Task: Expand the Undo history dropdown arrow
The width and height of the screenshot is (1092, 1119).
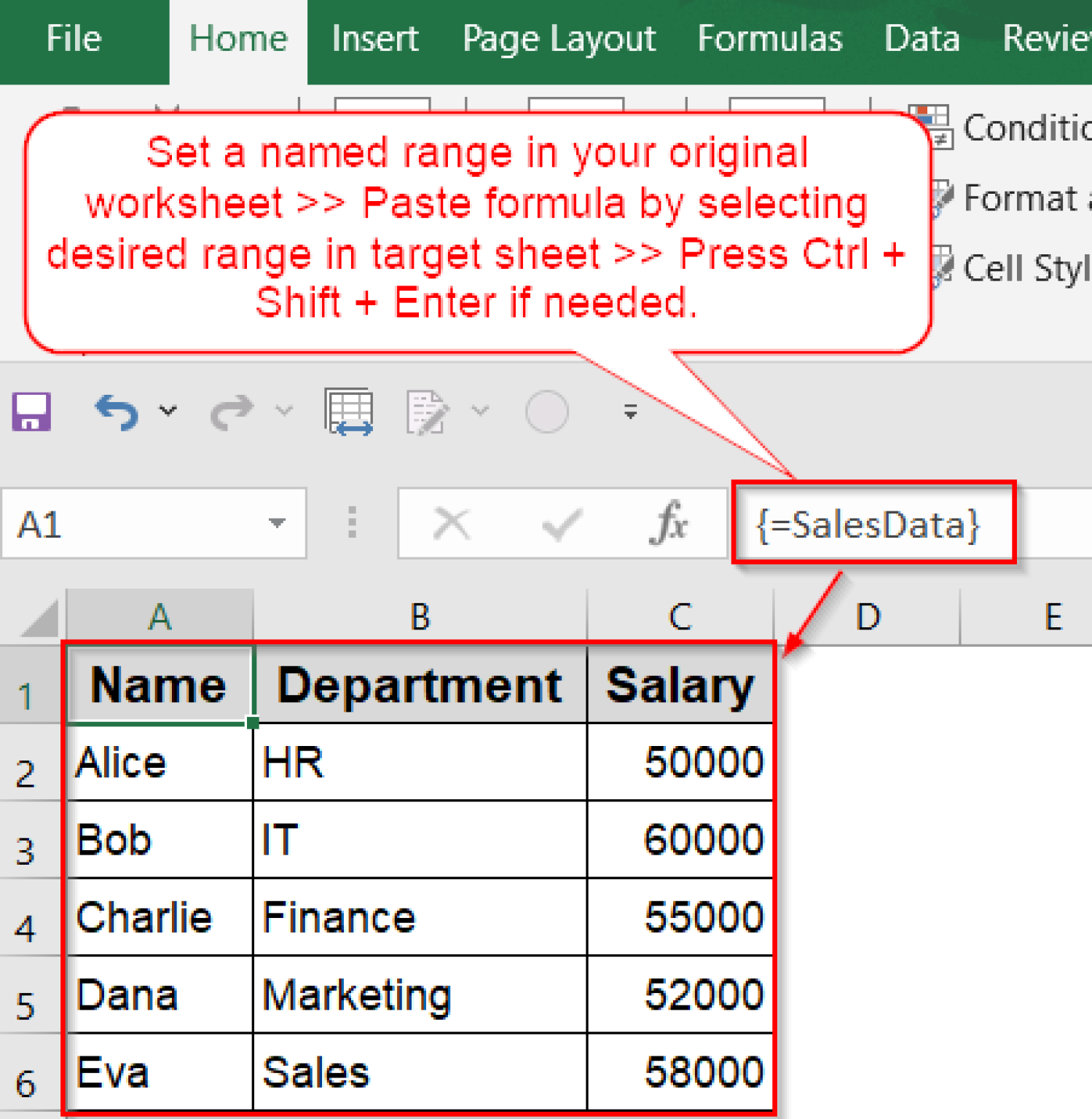Action: point(168,412)
